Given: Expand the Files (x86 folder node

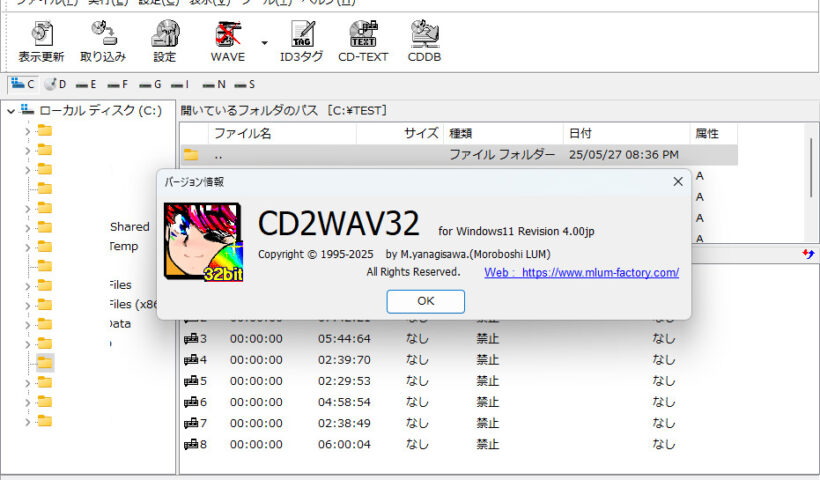Looking at the screenshot, I should (x=28, y=305).
